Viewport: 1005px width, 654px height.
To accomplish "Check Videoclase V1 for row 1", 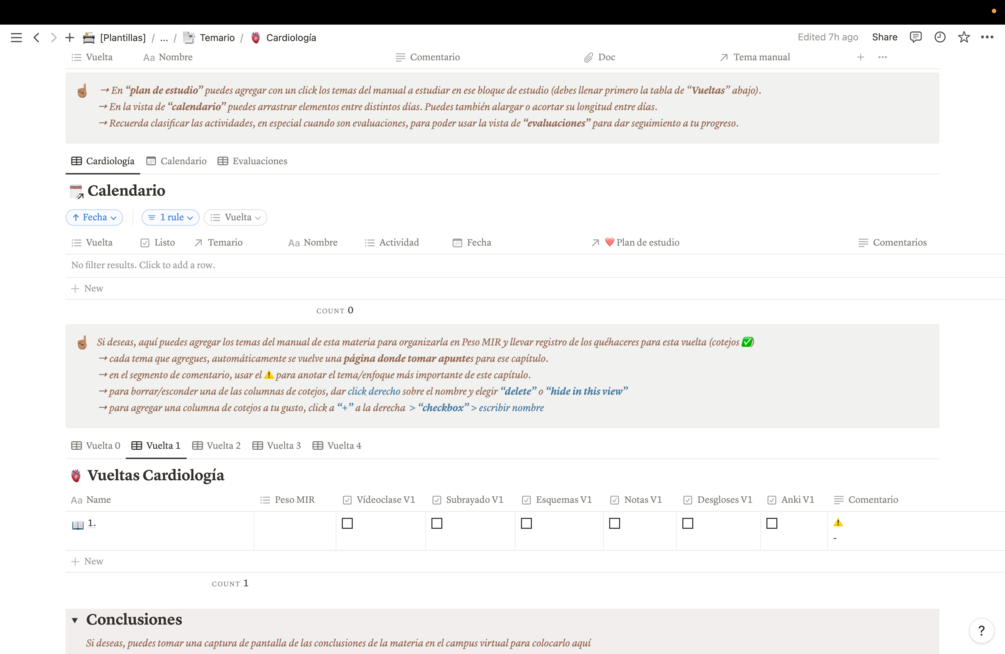I will [x=347, y=524].
